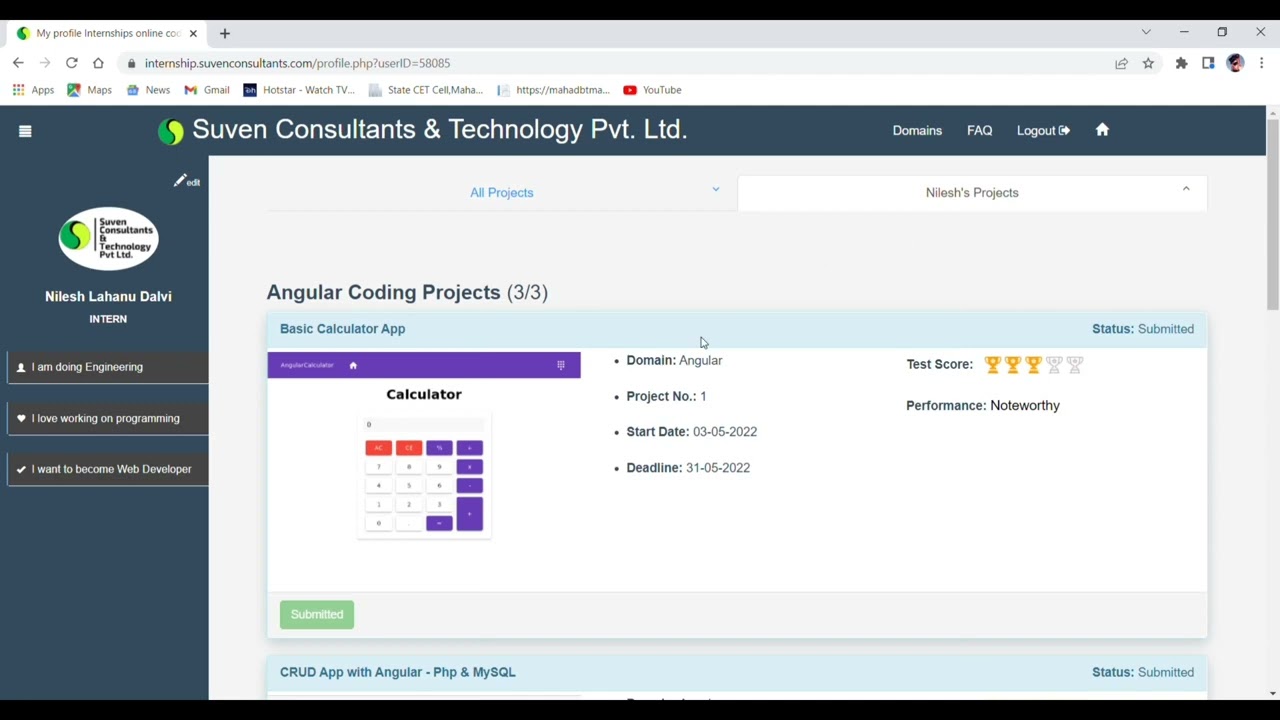Click the Start Date 03-05-2022 text

pos(692,431)
